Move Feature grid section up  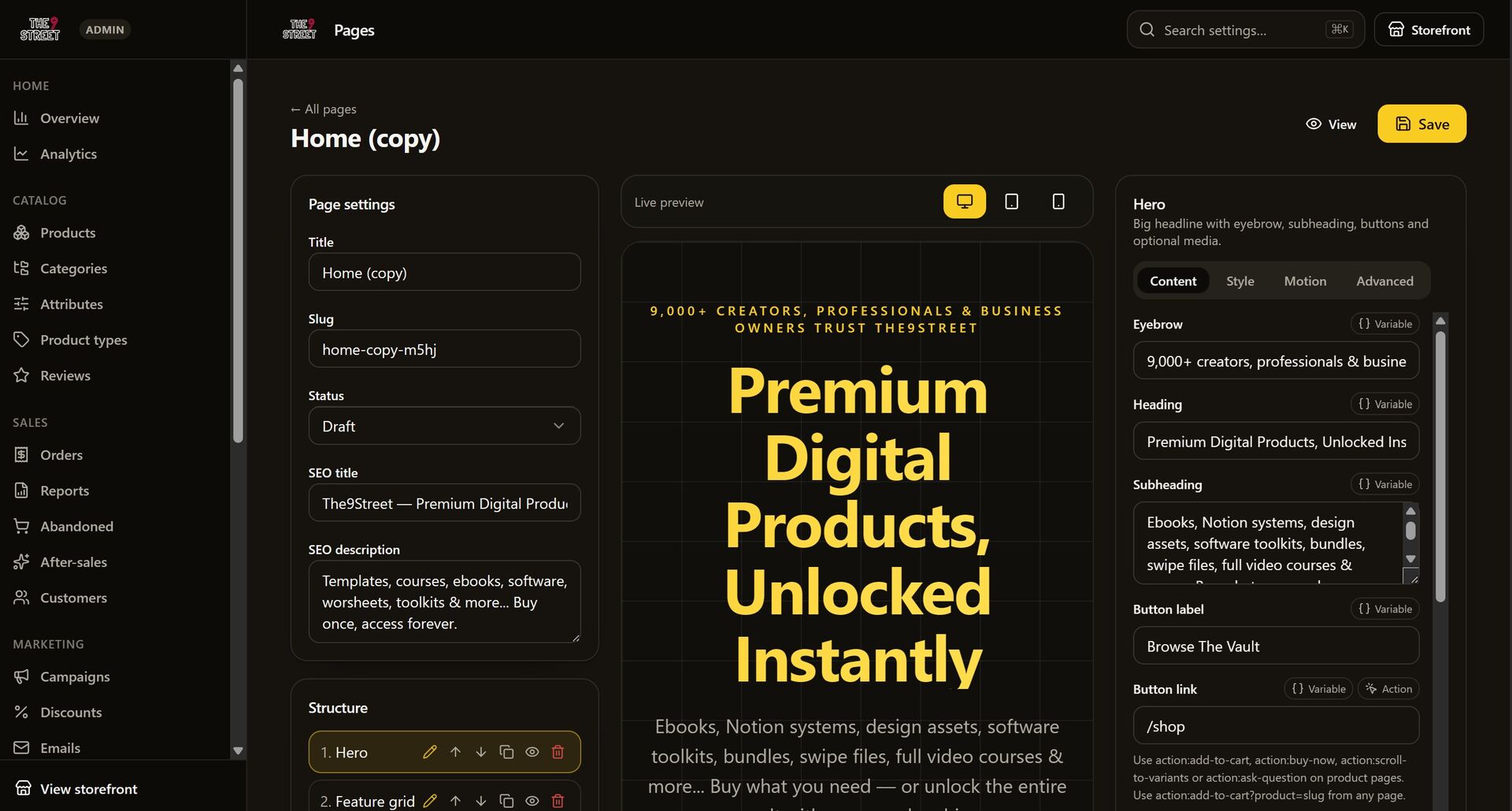click(x=455, y=801)
